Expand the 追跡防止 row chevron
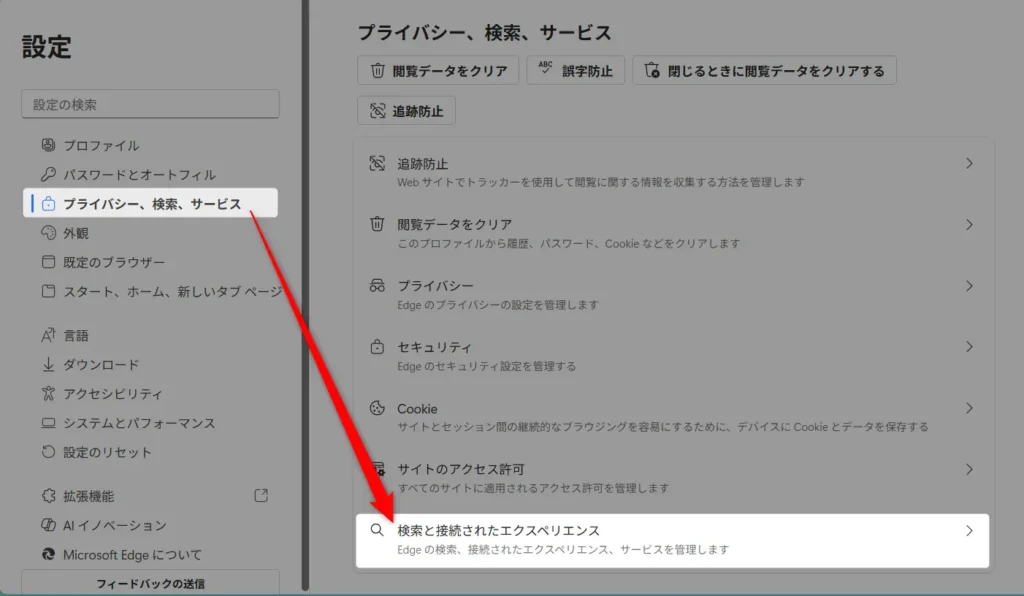The image size is (1024, 596). tap(968, 163)
